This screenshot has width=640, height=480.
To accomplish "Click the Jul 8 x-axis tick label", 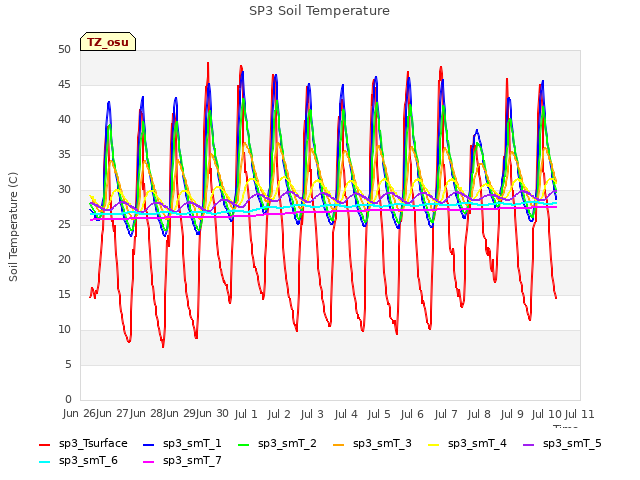I will click(479, 414).
